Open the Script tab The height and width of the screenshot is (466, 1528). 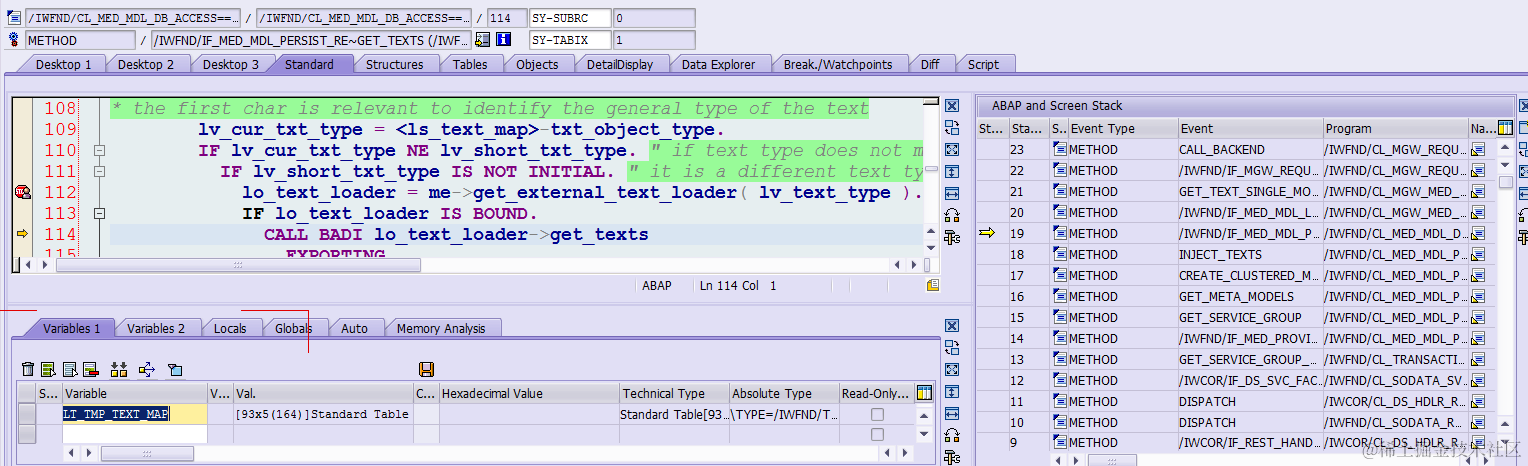(x=983, y=64)
